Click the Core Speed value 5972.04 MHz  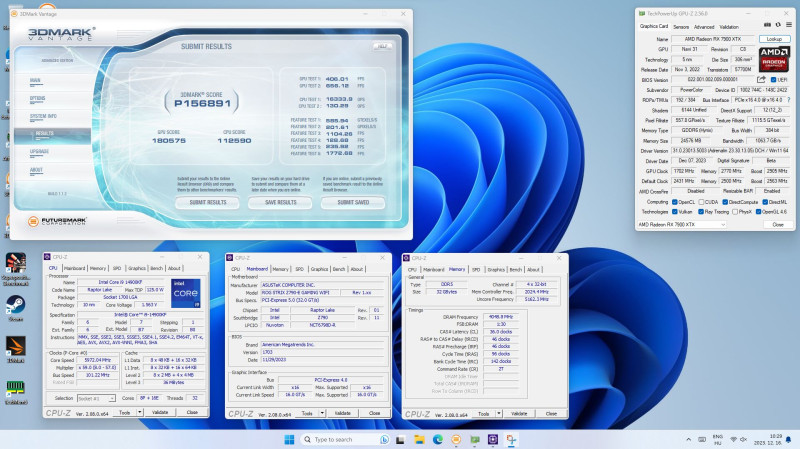pyautogui.click(x=97, y=360)
